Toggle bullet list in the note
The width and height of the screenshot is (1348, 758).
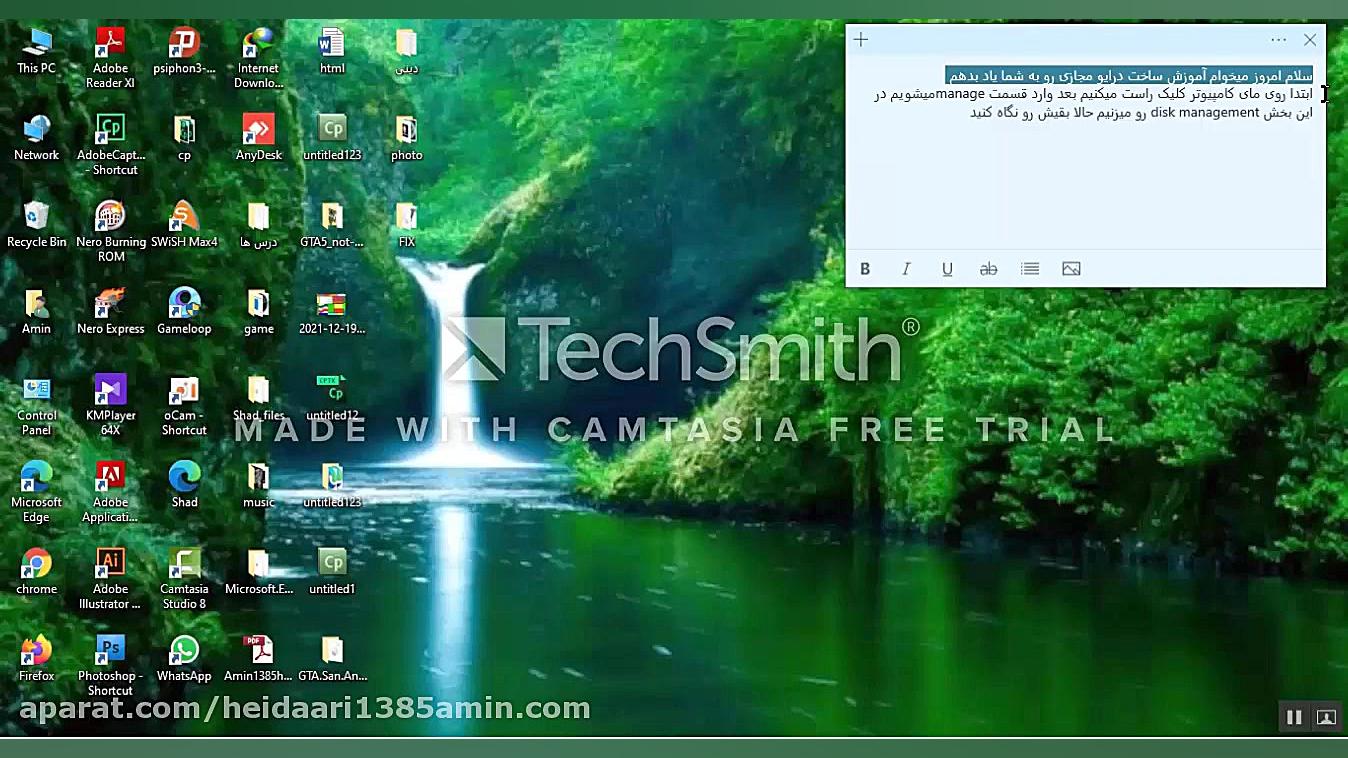coord(1030,269)
